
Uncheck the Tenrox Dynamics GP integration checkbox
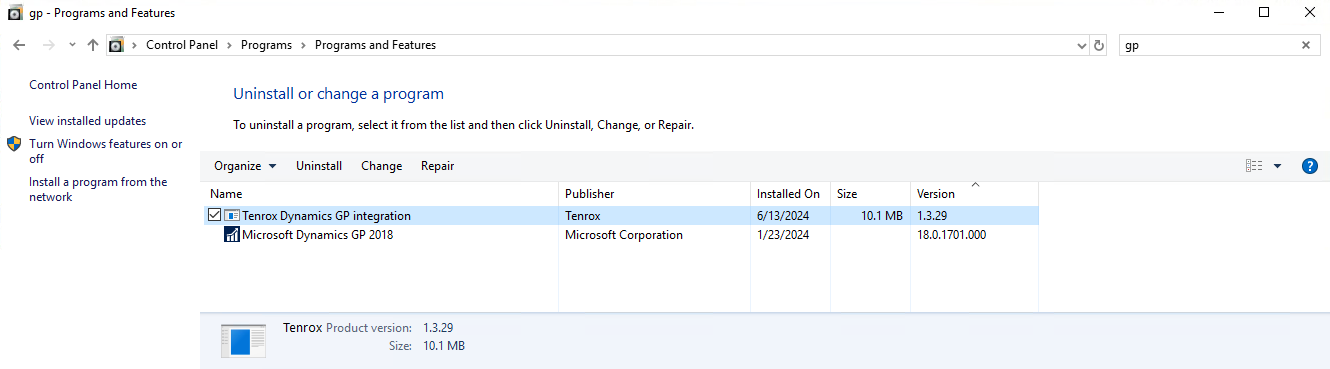(214, 215)
